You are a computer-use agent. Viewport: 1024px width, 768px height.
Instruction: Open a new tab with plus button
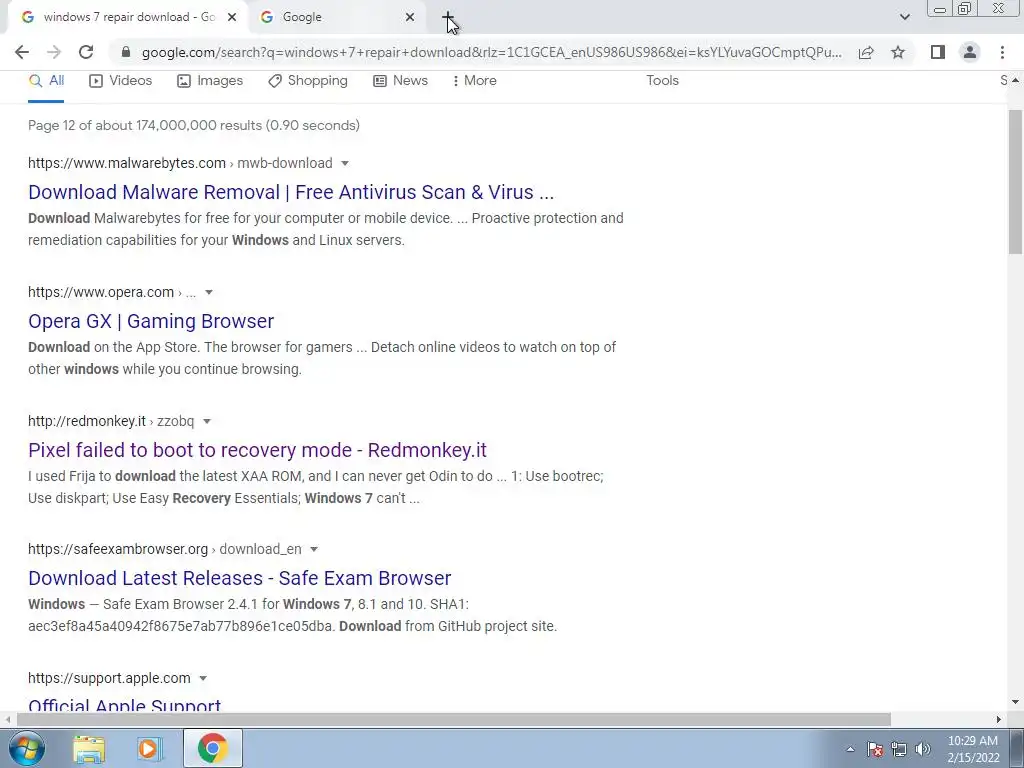tap(448, 18)
